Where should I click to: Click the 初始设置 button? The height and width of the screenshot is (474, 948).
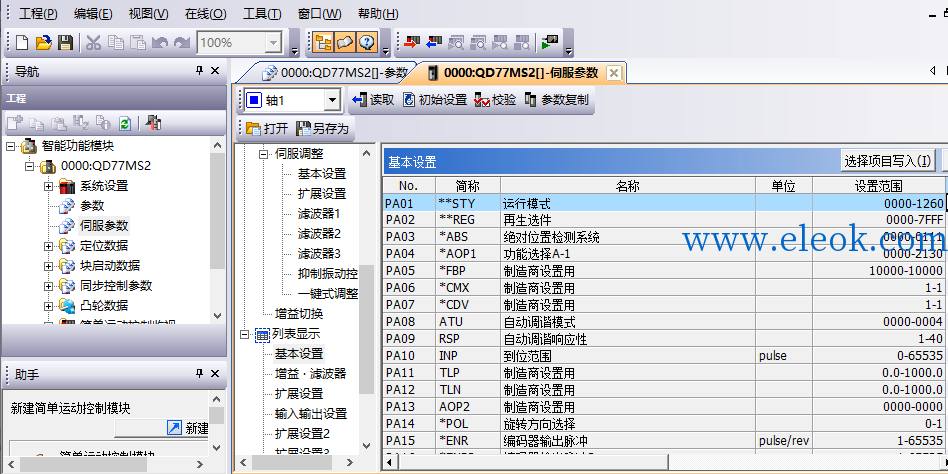[435, 100]
